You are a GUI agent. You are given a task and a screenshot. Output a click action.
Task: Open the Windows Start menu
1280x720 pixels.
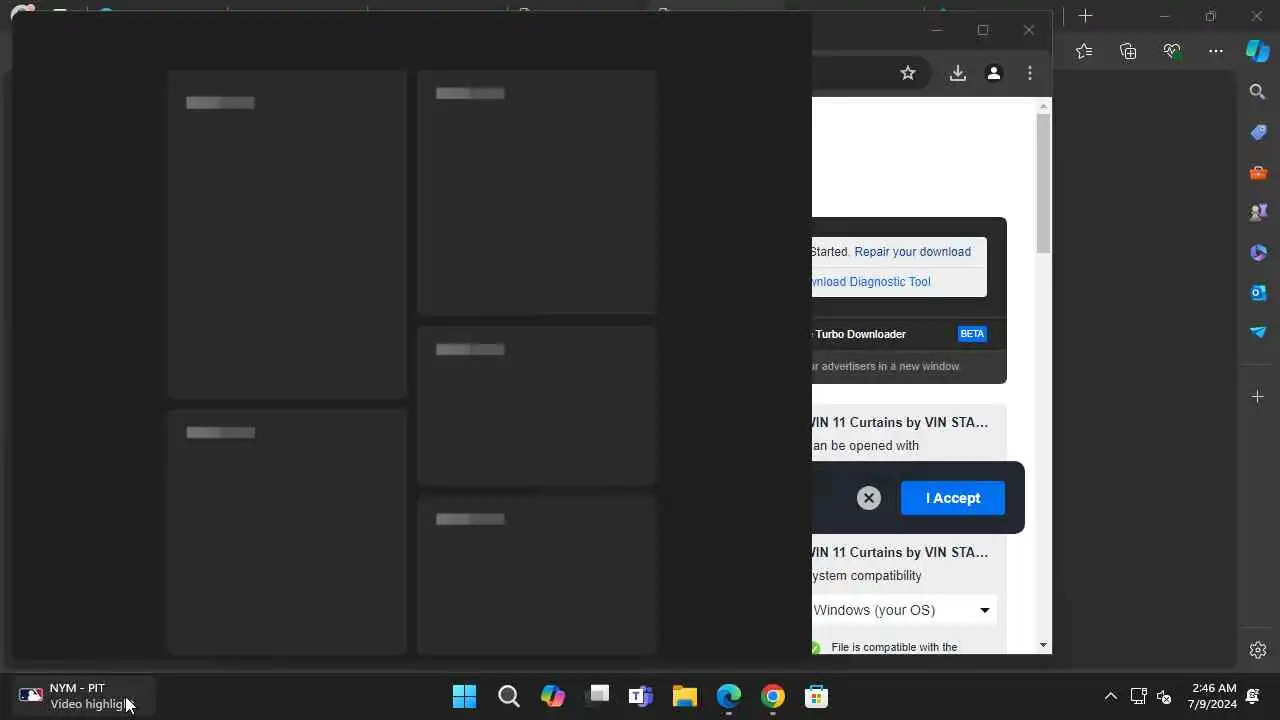(464, 696)
